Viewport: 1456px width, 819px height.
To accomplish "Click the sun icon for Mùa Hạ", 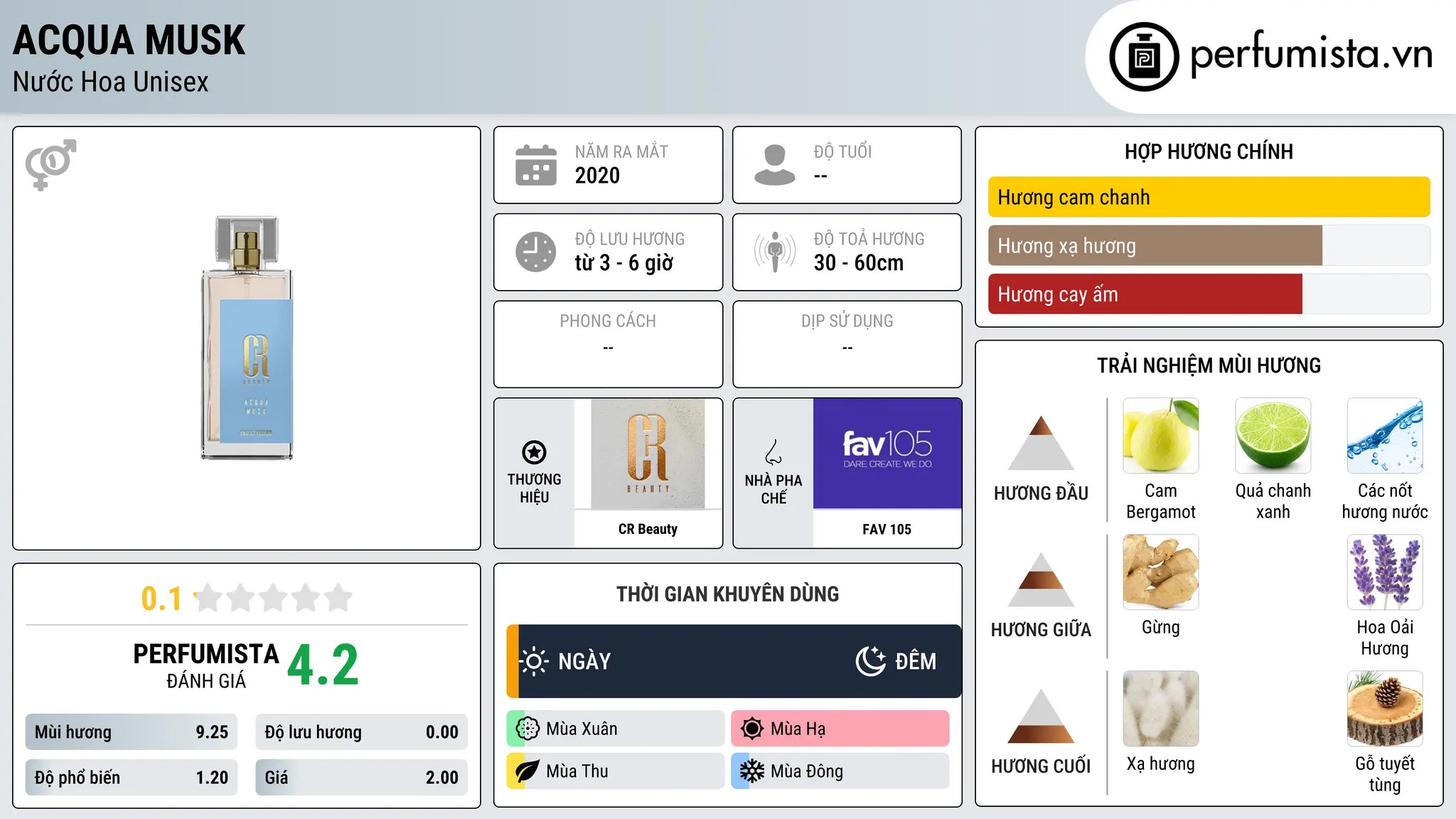I will pyautogui.click(x=752, y=729).
